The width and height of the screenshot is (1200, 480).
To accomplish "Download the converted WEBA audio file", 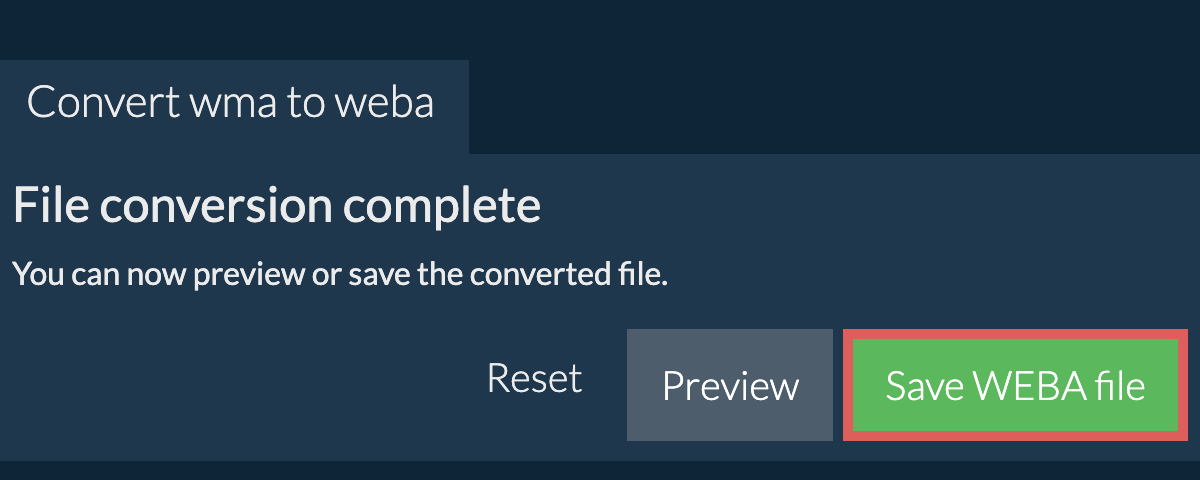I will tap(1015, 386).
